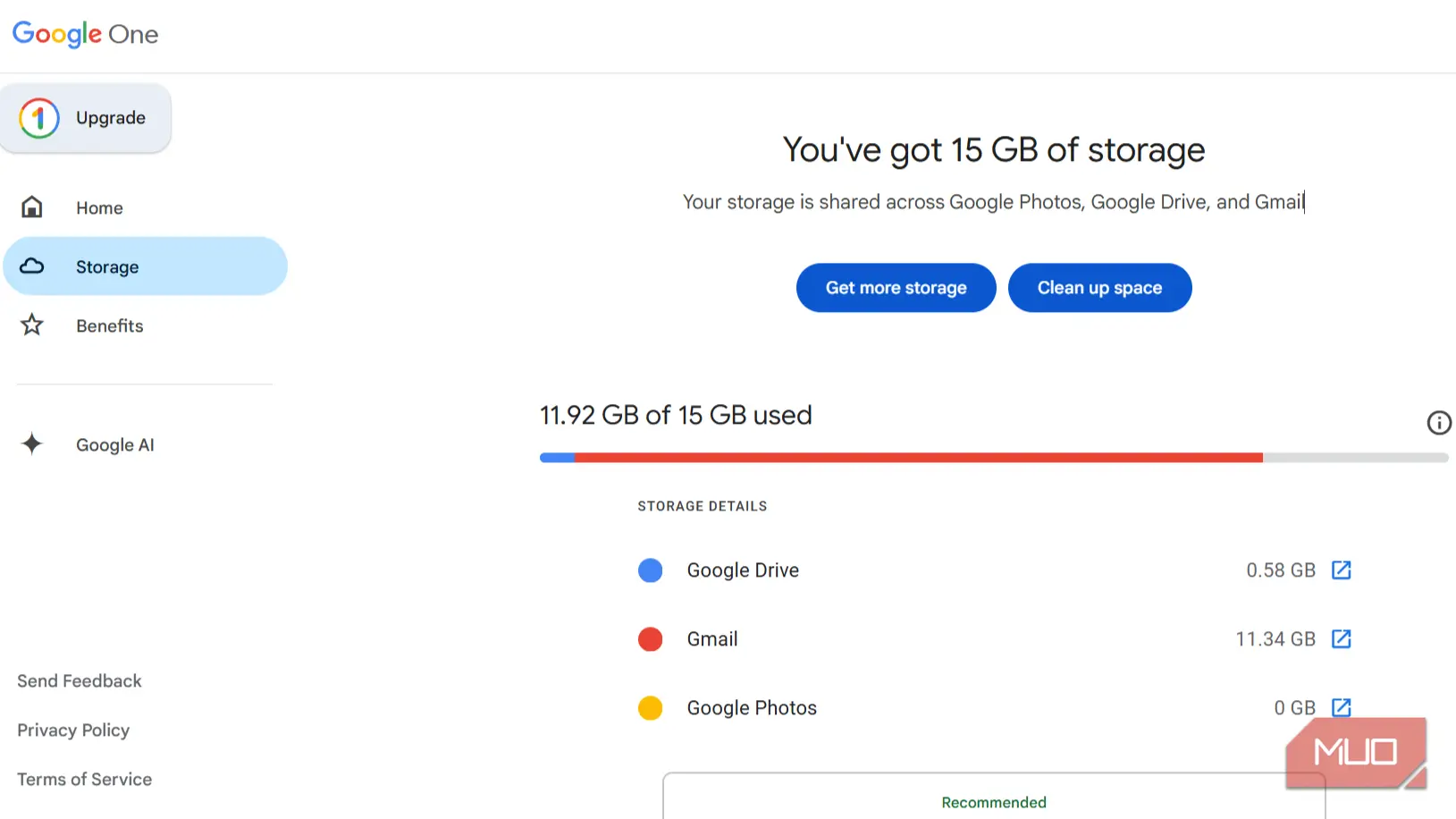Click the Google One logo
1456x819 pixels.
coord(85,34)
